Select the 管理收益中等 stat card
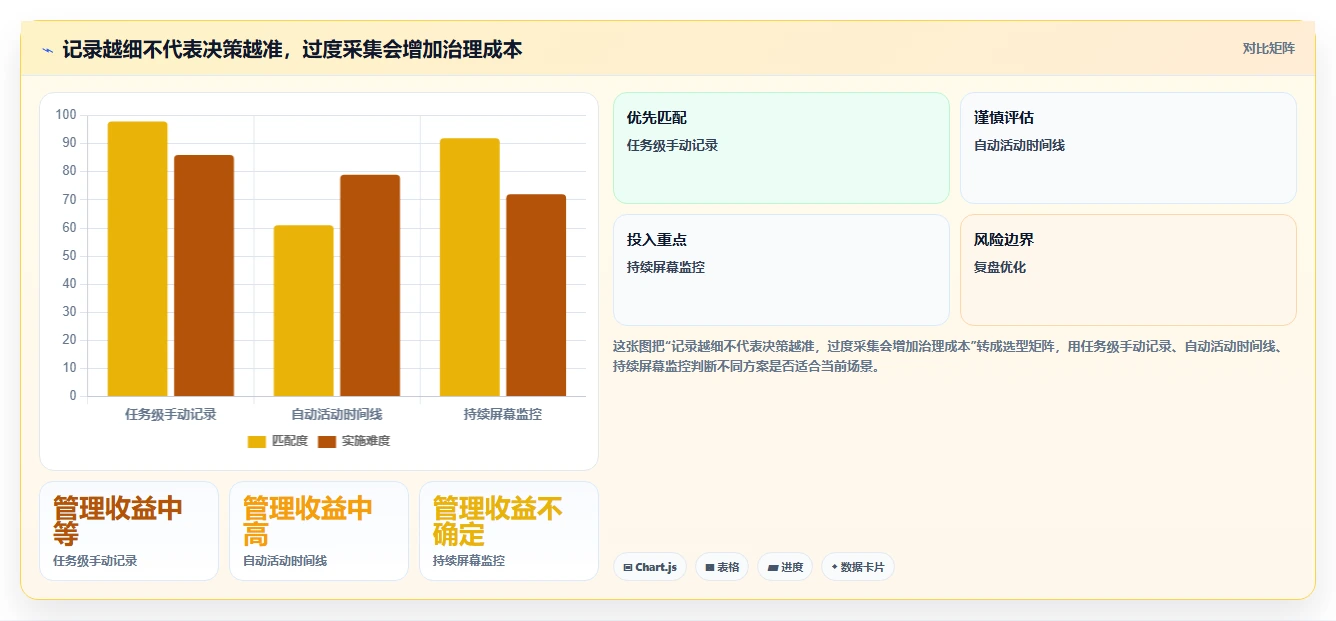Viewport: 1336px width, 621px height. [x=129, y=531]
